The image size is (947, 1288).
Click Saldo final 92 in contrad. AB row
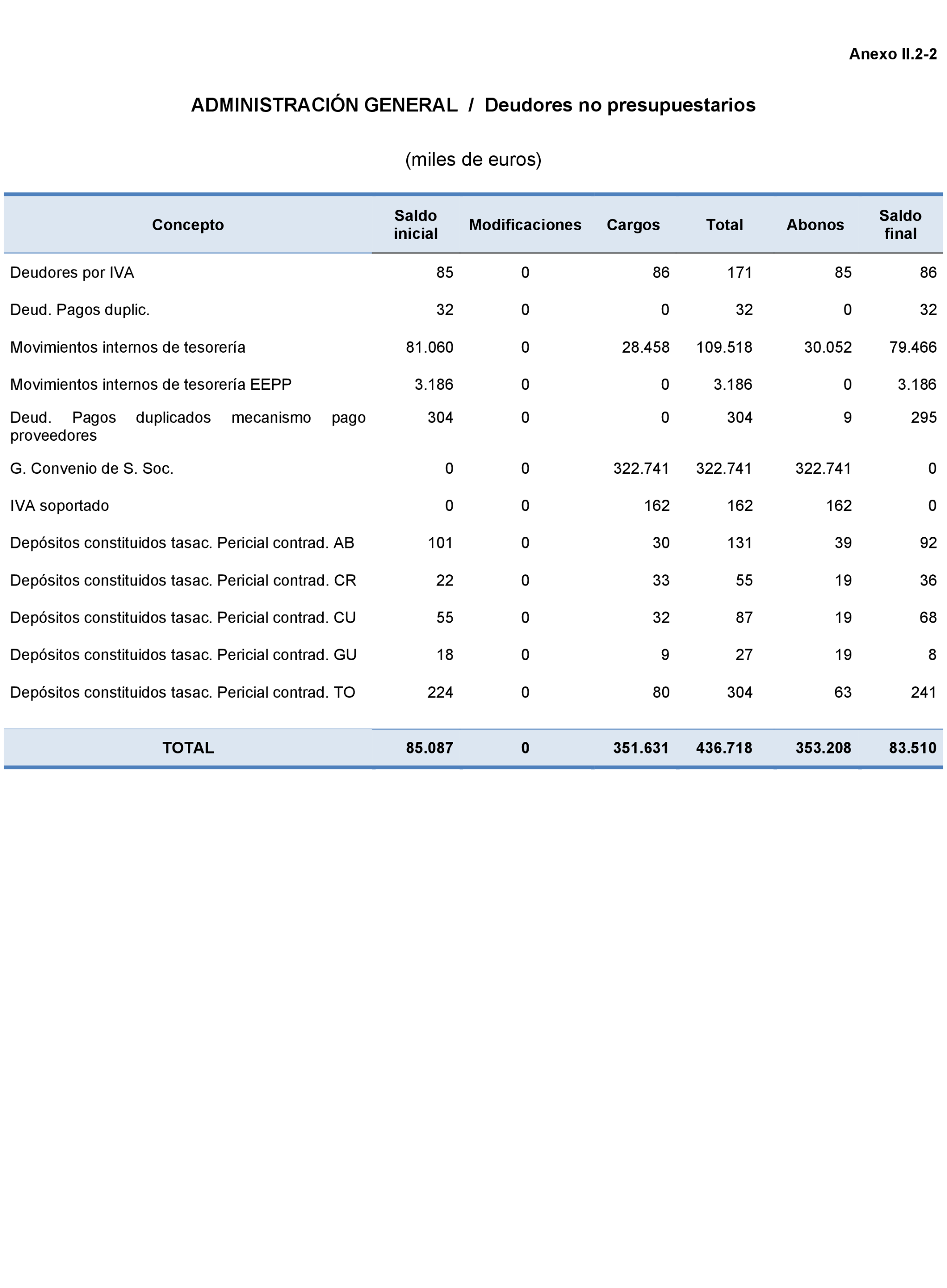pyautogui.click(x=928, y=543)
